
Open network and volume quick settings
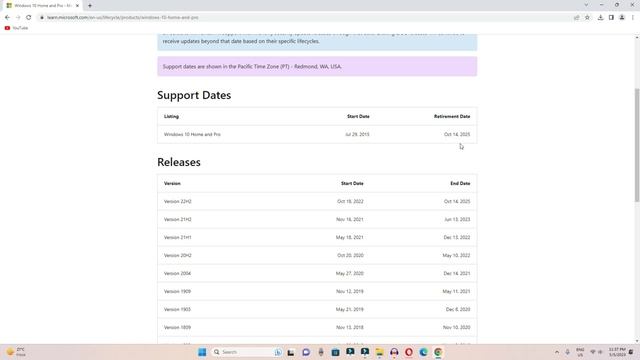click(596, 352)
